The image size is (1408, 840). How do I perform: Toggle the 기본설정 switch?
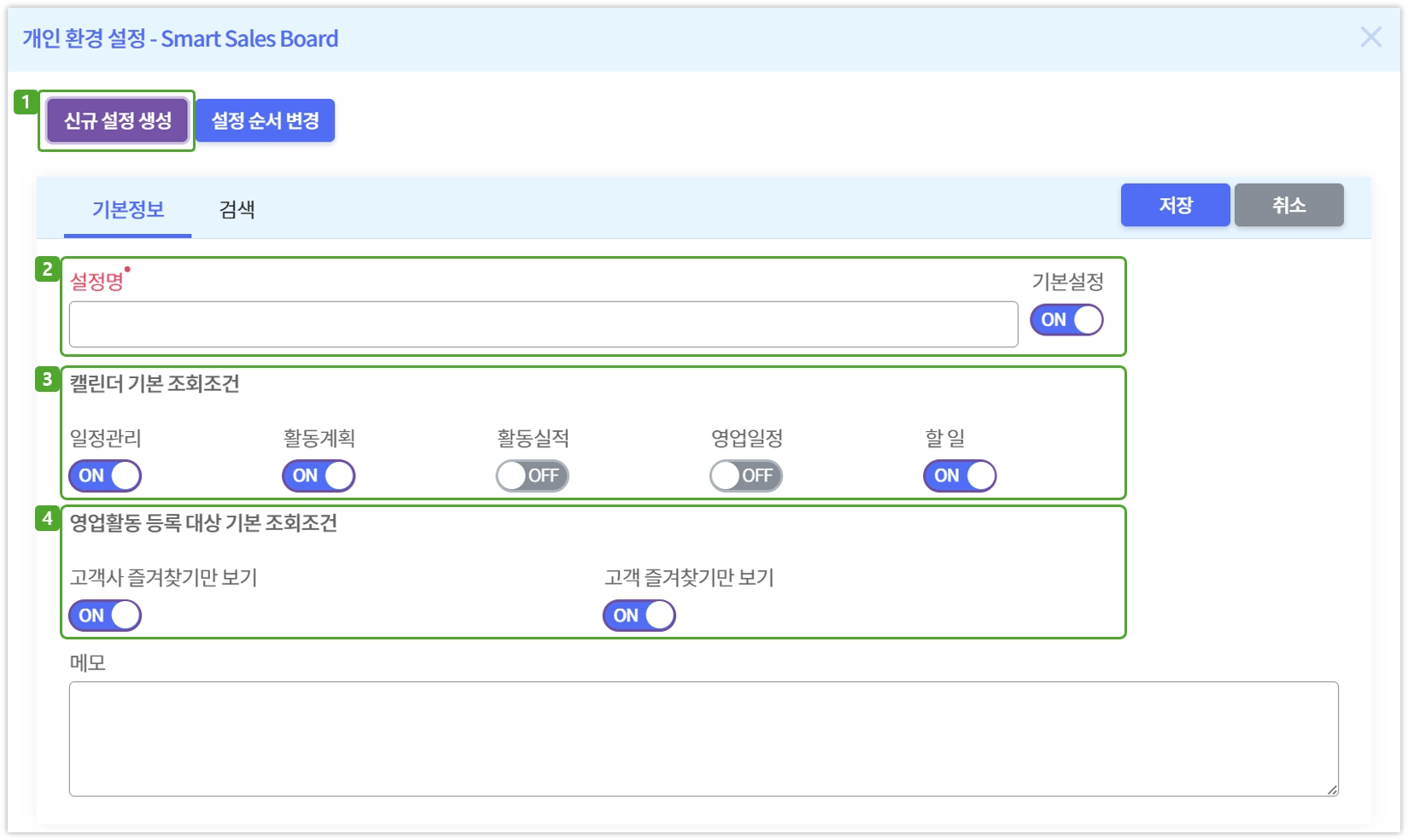[1066, 319]
